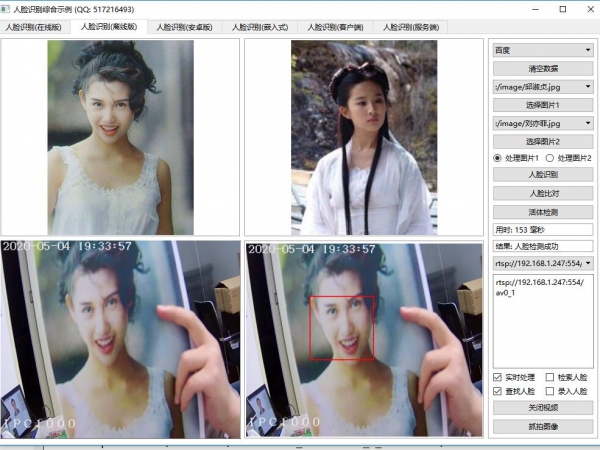Toggle the 查找人脸 checkbox

pyautogui.click(x=499, y=392)
